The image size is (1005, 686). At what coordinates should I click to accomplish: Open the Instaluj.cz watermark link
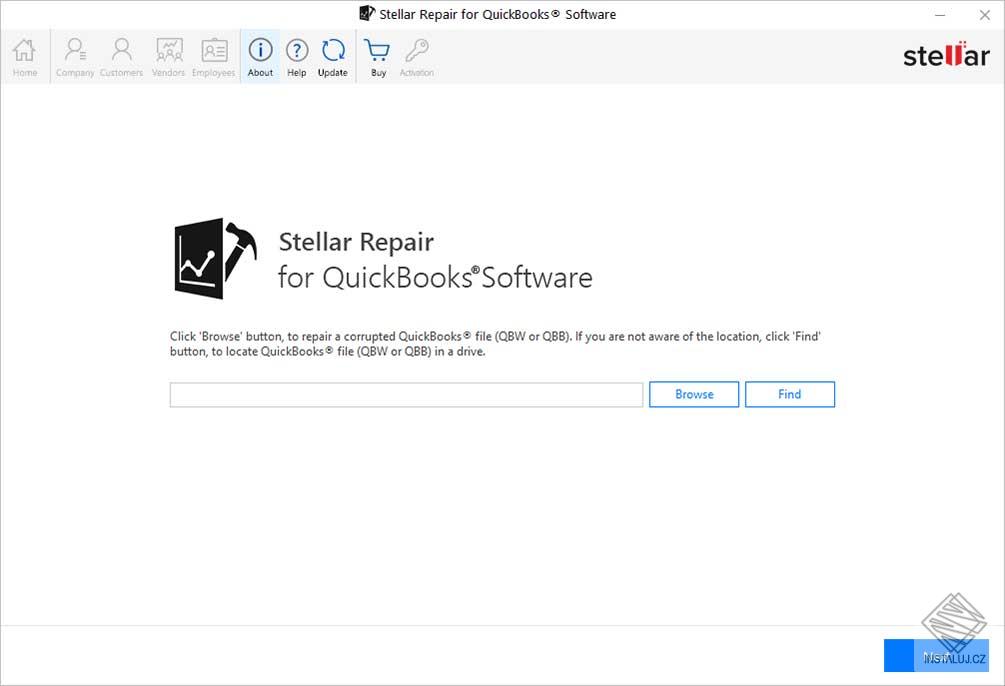(951, 656)
